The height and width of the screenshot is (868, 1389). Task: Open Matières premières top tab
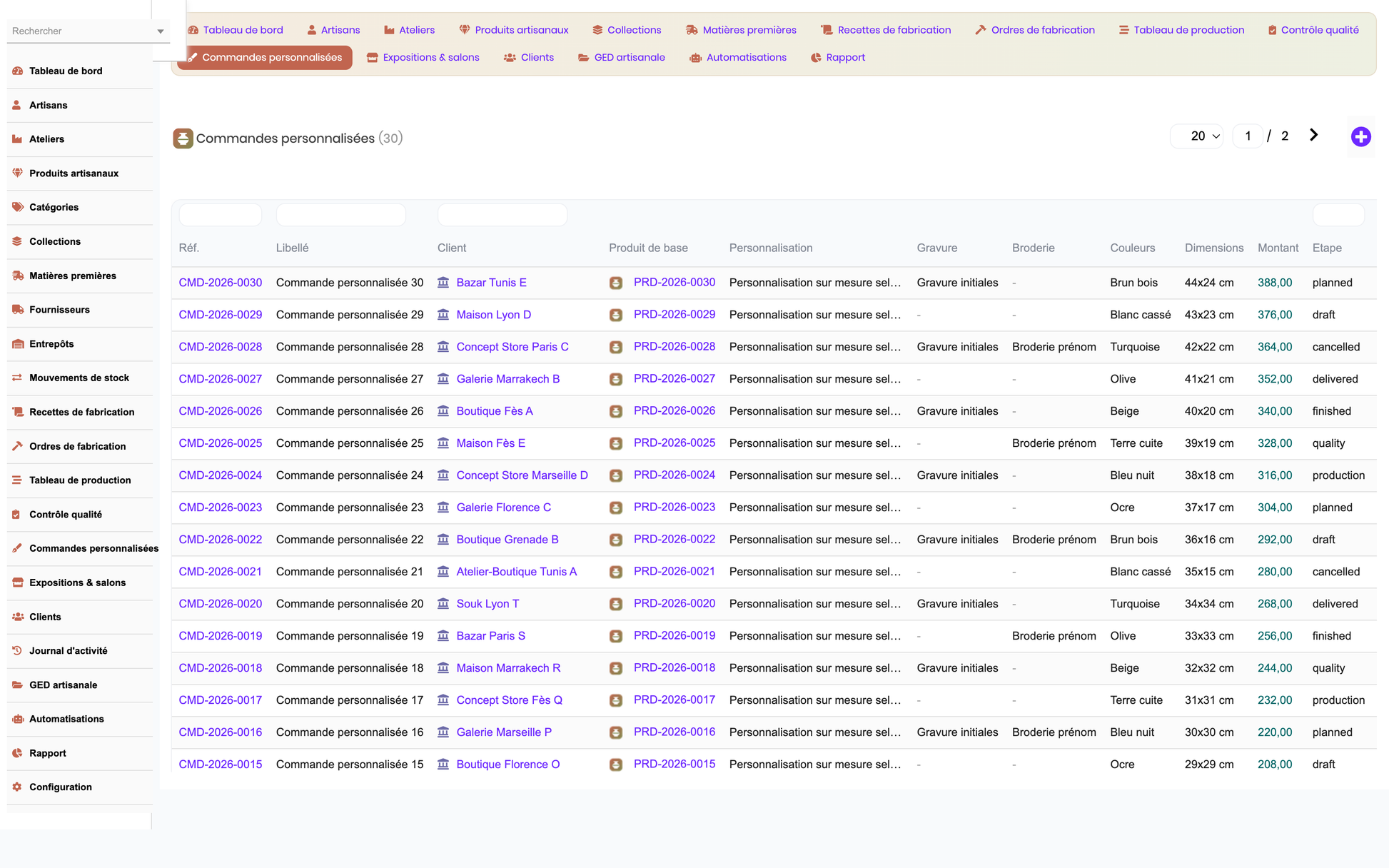[x=741, y=30]
